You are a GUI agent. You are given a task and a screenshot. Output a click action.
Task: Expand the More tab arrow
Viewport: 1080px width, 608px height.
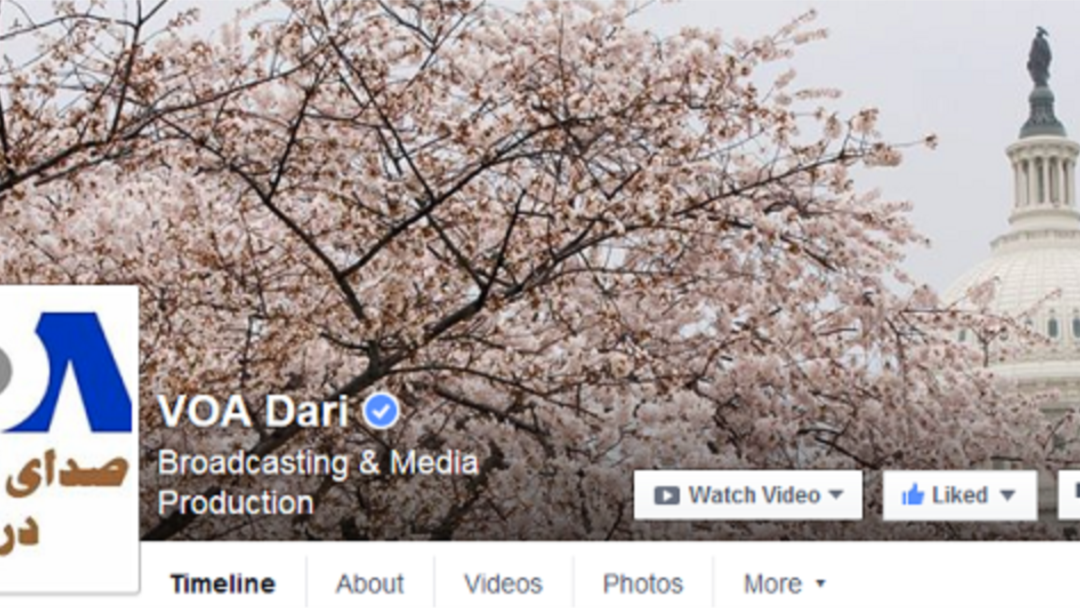(820, 584)
